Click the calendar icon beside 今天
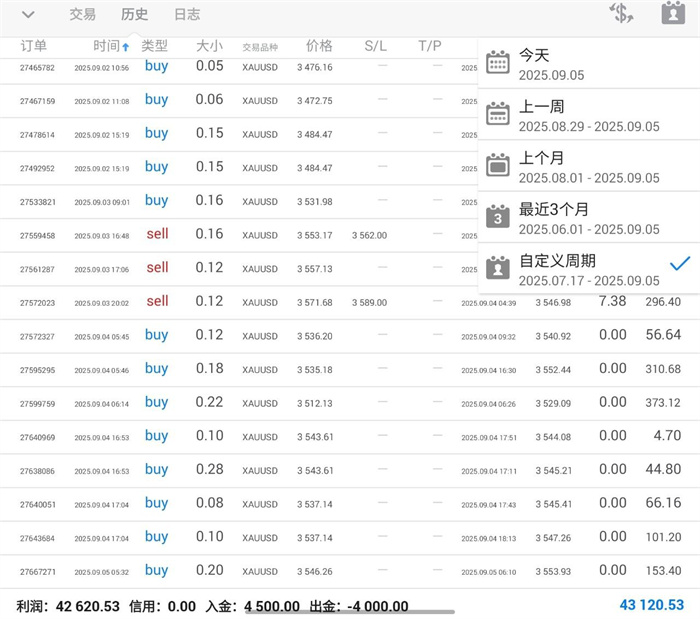The image size is (700, 619). pyautogui.click(x=498, y=62)
